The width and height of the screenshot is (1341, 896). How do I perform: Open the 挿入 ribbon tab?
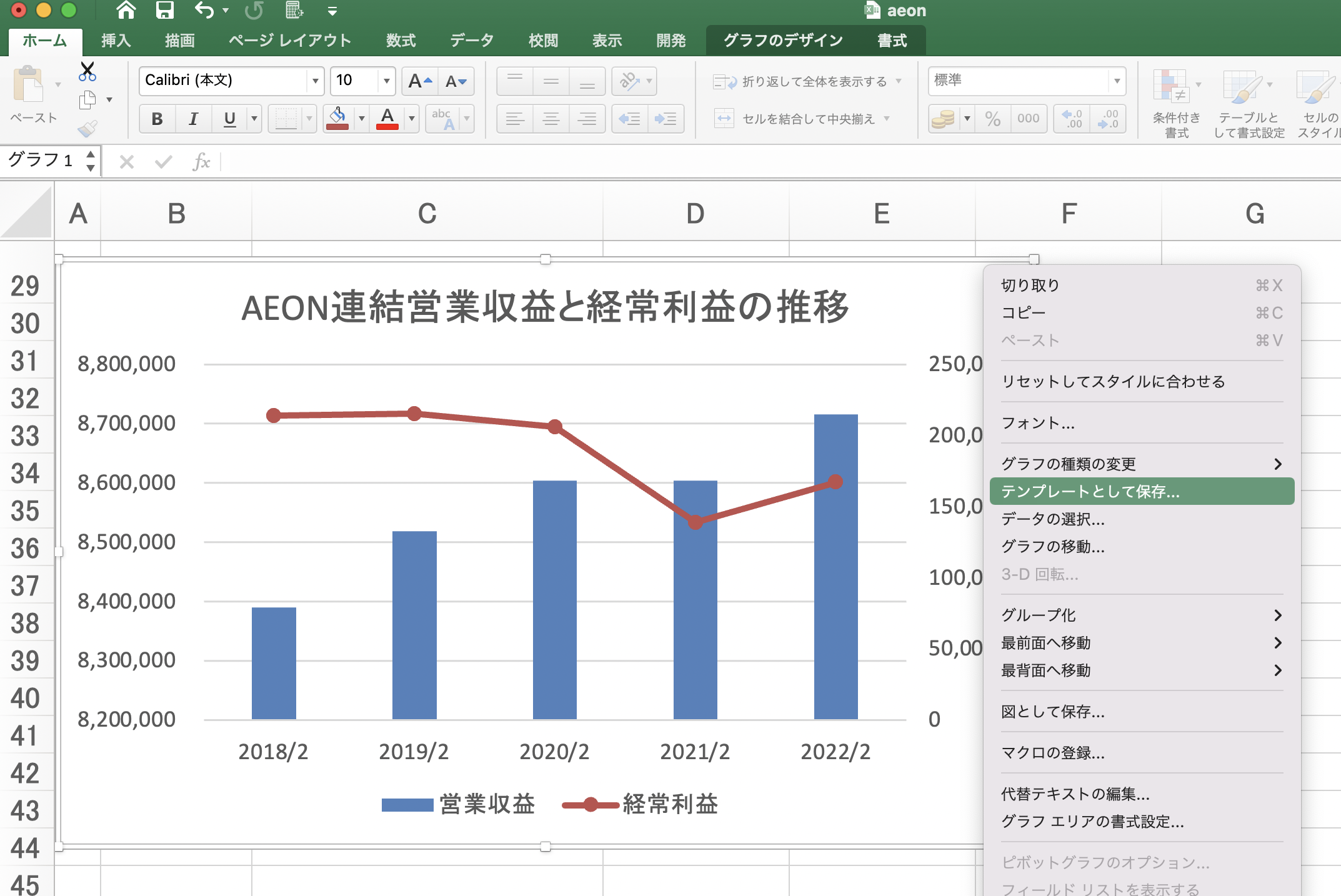tap(116, 41)
